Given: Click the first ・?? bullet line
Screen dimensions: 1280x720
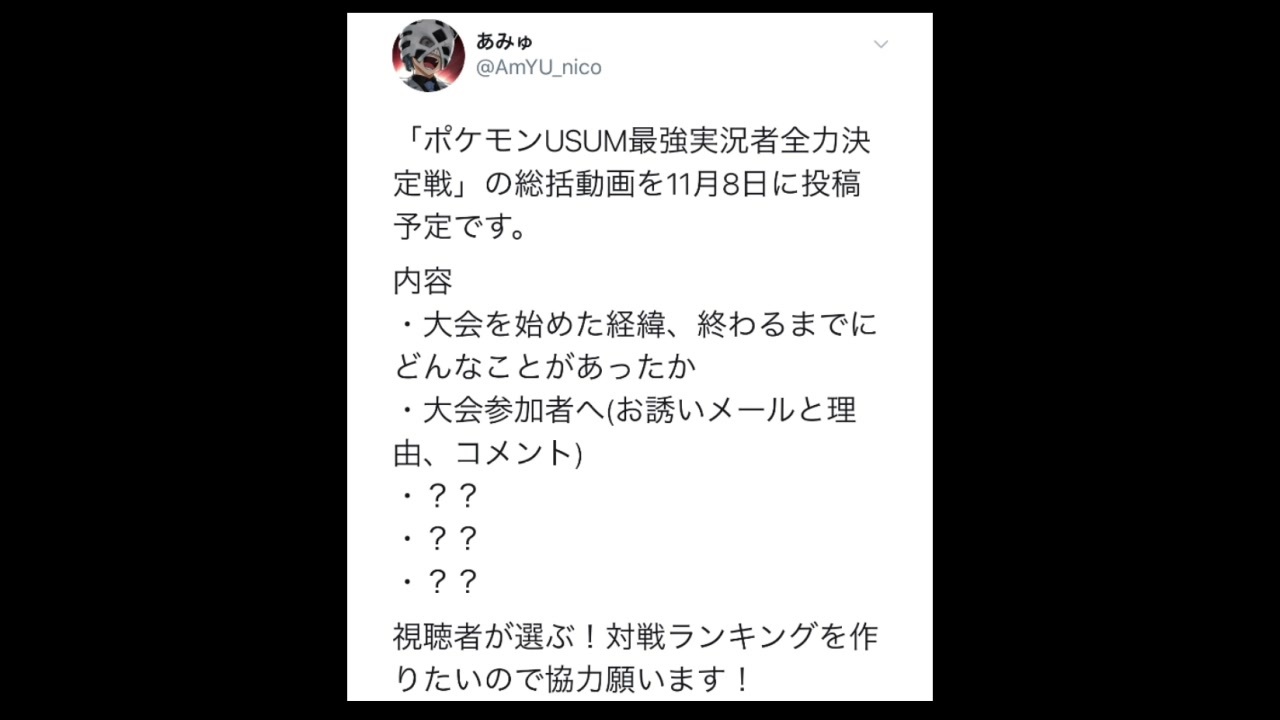Looking at the screenshot, I should (437, 495).
